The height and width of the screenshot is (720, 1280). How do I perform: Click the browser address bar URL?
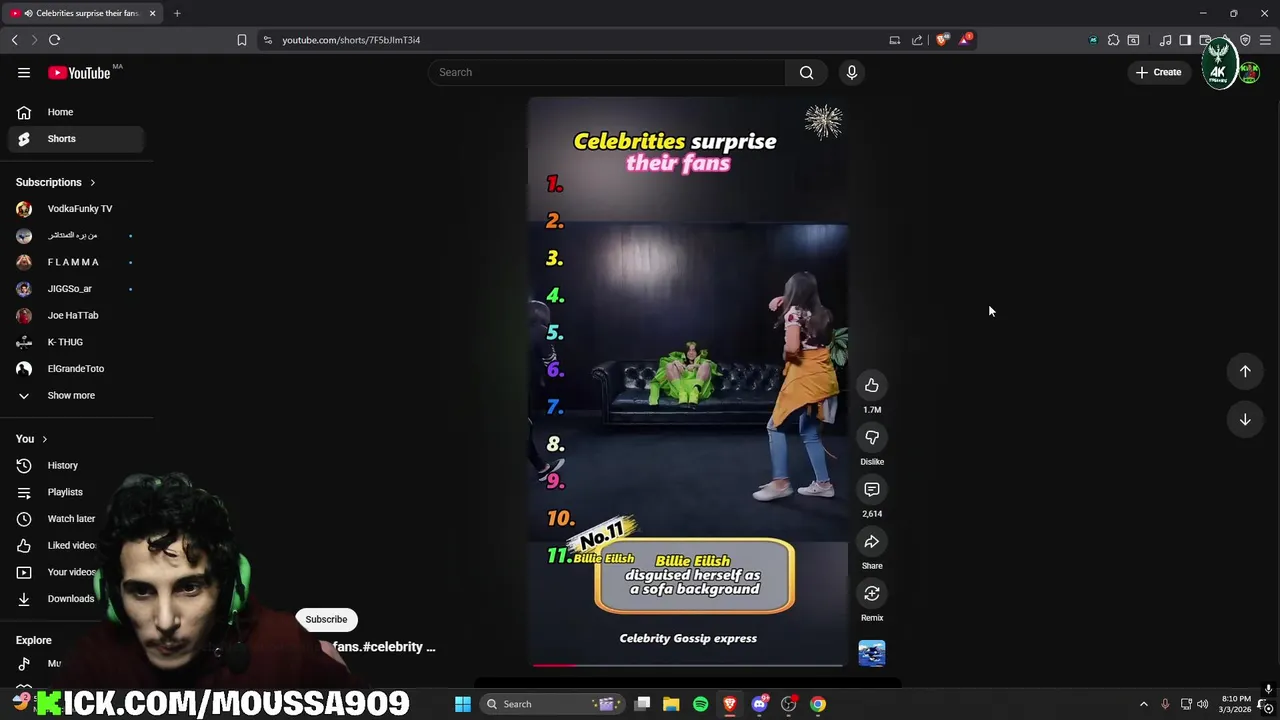tap(351, 40)
